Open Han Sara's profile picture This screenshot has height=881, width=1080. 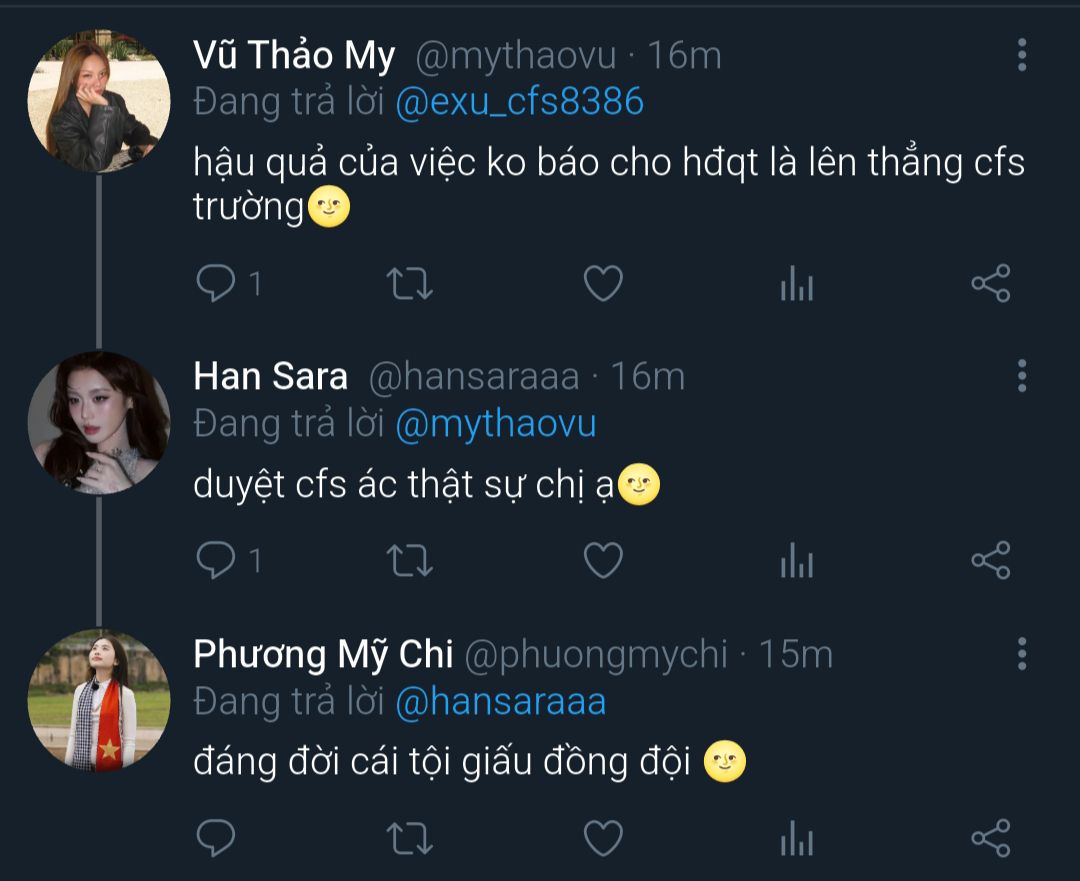[x=98, y=422]
